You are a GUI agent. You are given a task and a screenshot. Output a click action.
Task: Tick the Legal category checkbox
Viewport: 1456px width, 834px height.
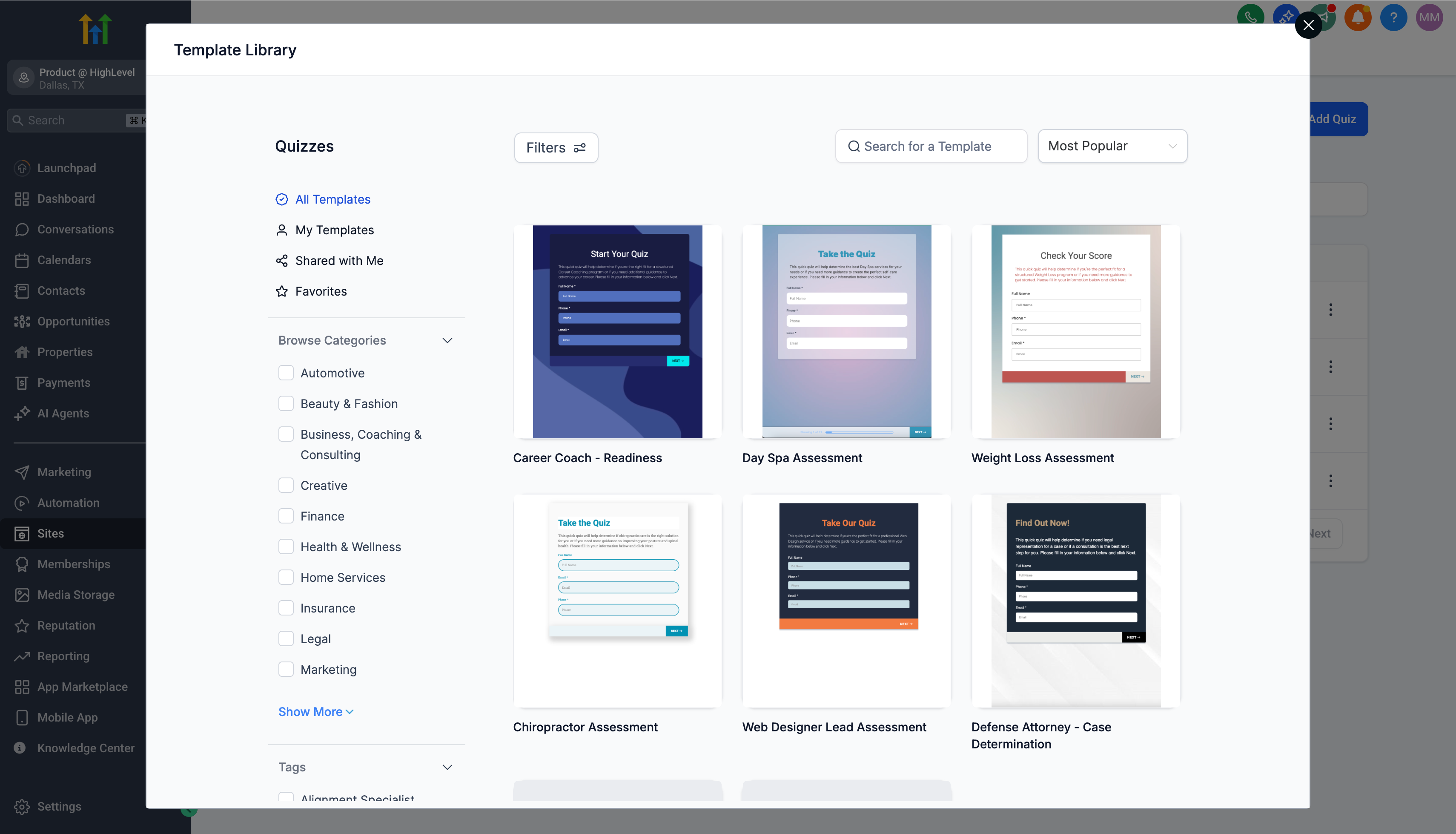pyautogui.click(x=286, y=638)
